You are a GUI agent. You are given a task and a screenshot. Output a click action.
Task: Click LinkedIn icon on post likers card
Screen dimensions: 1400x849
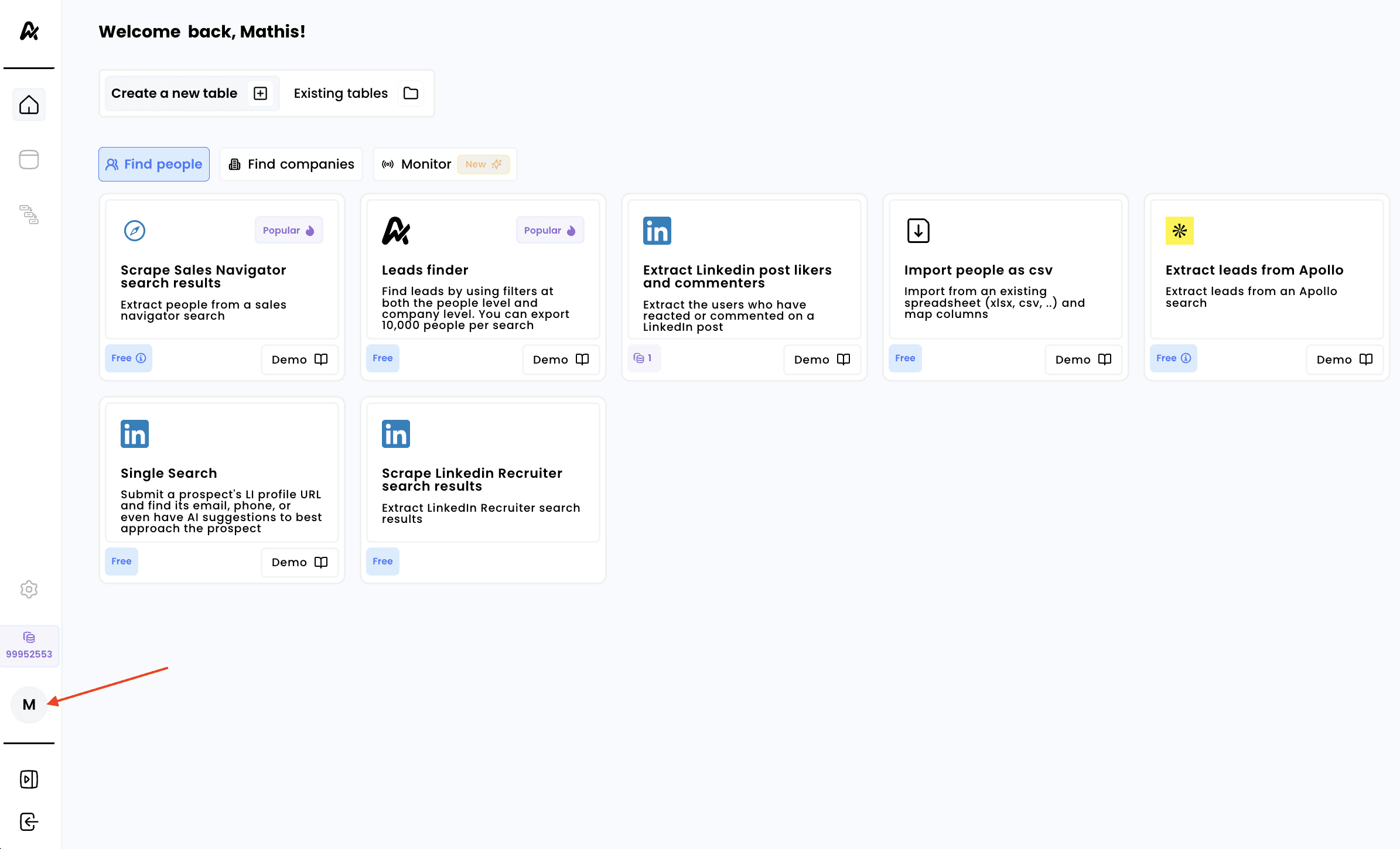657,231
